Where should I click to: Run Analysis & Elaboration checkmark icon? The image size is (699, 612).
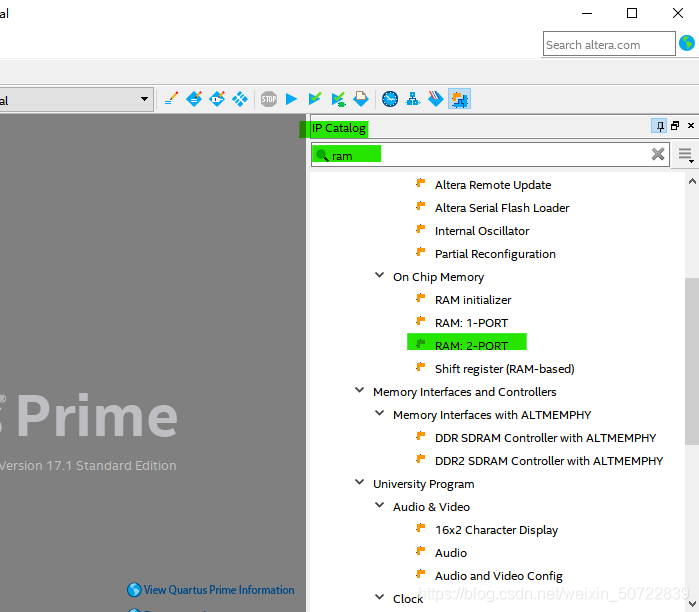pyautogui.click(x=315, y=99)
